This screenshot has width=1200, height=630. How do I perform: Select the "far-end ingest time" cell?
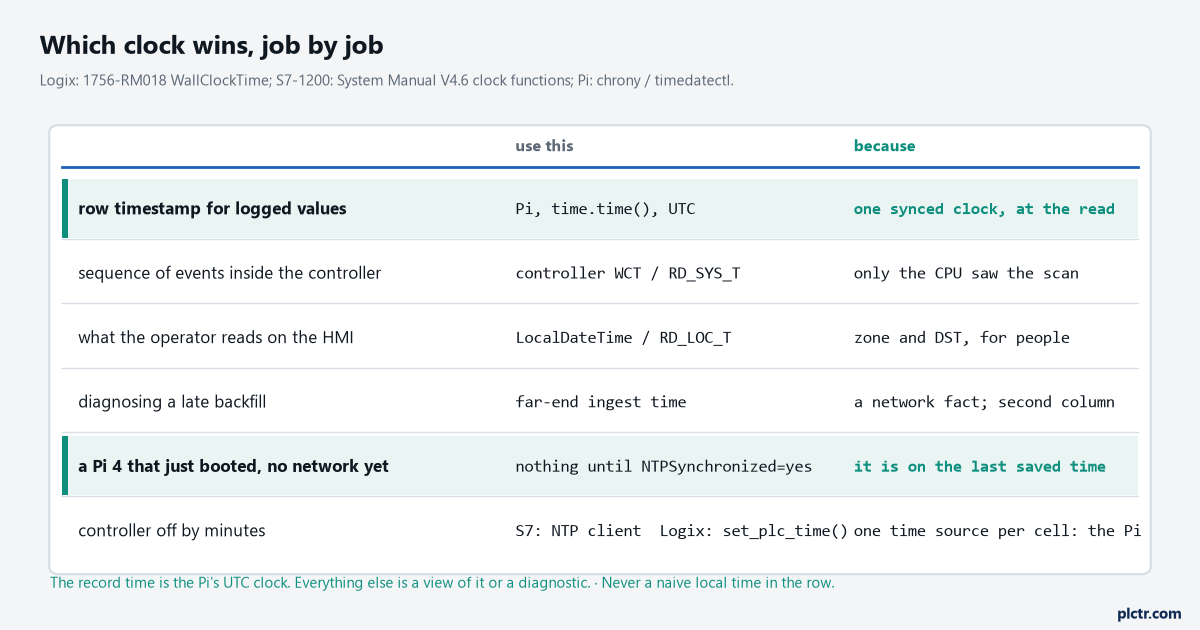click(601, 402)
